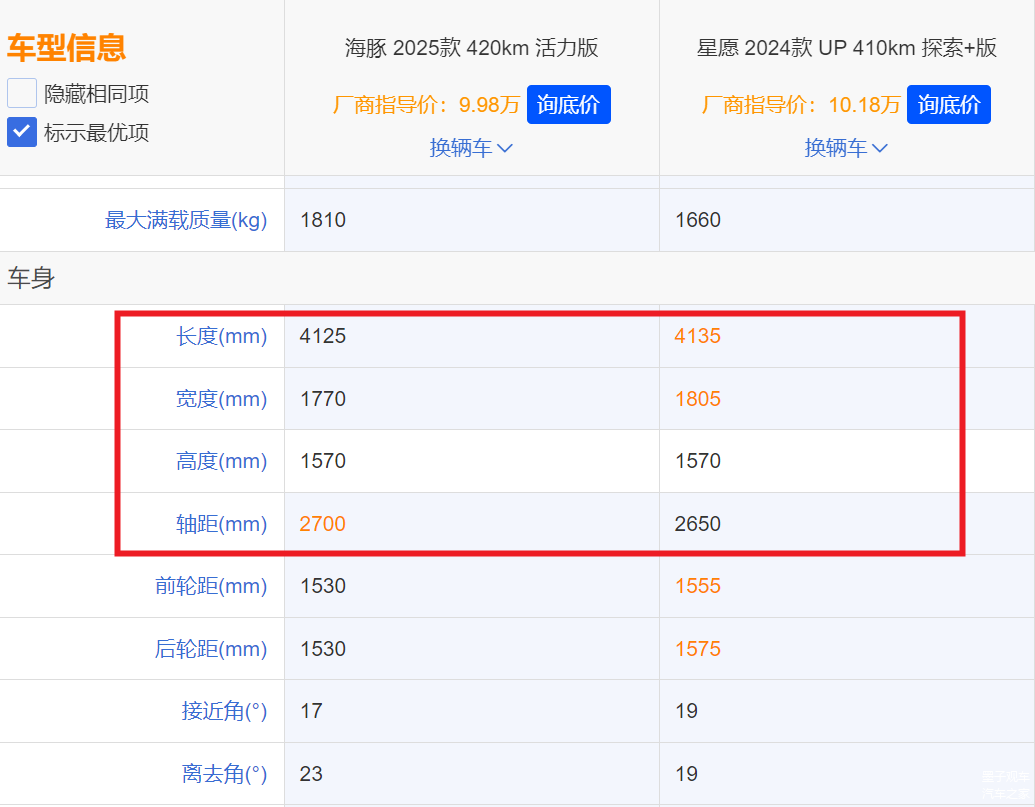Open the 海豚 2025款 420km 活力版 title
Screen dimensions: 1035x807
coord(471,48)
